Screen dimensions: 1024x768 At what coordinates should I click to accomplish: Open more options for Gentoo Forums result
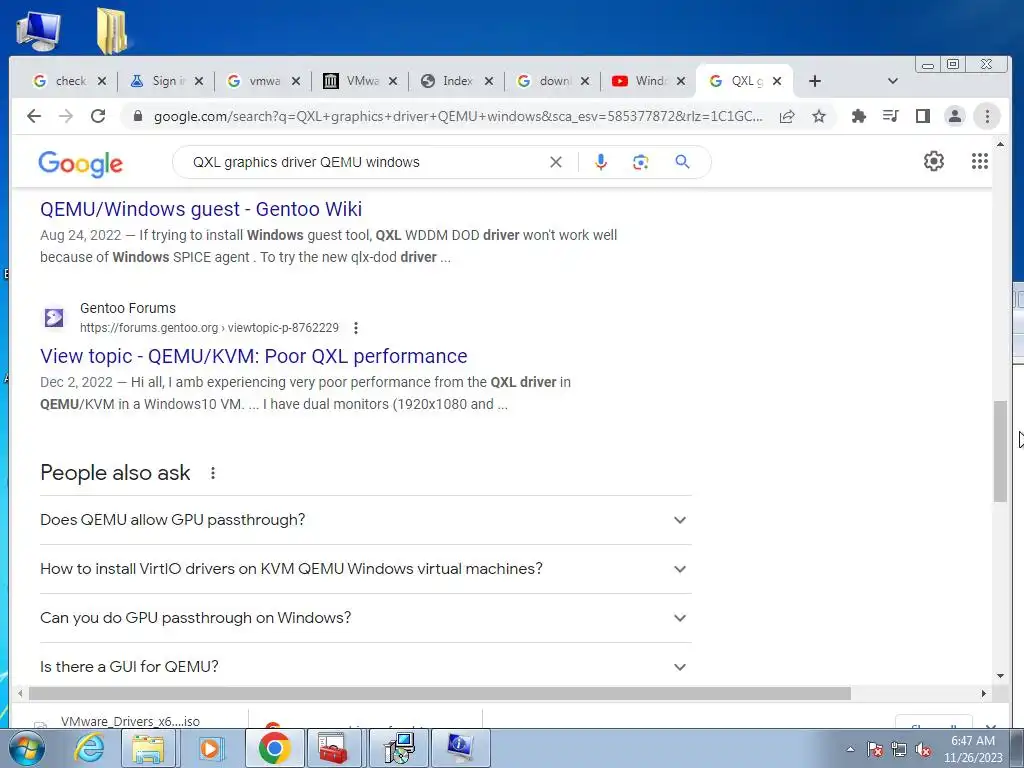click(356, 328)
